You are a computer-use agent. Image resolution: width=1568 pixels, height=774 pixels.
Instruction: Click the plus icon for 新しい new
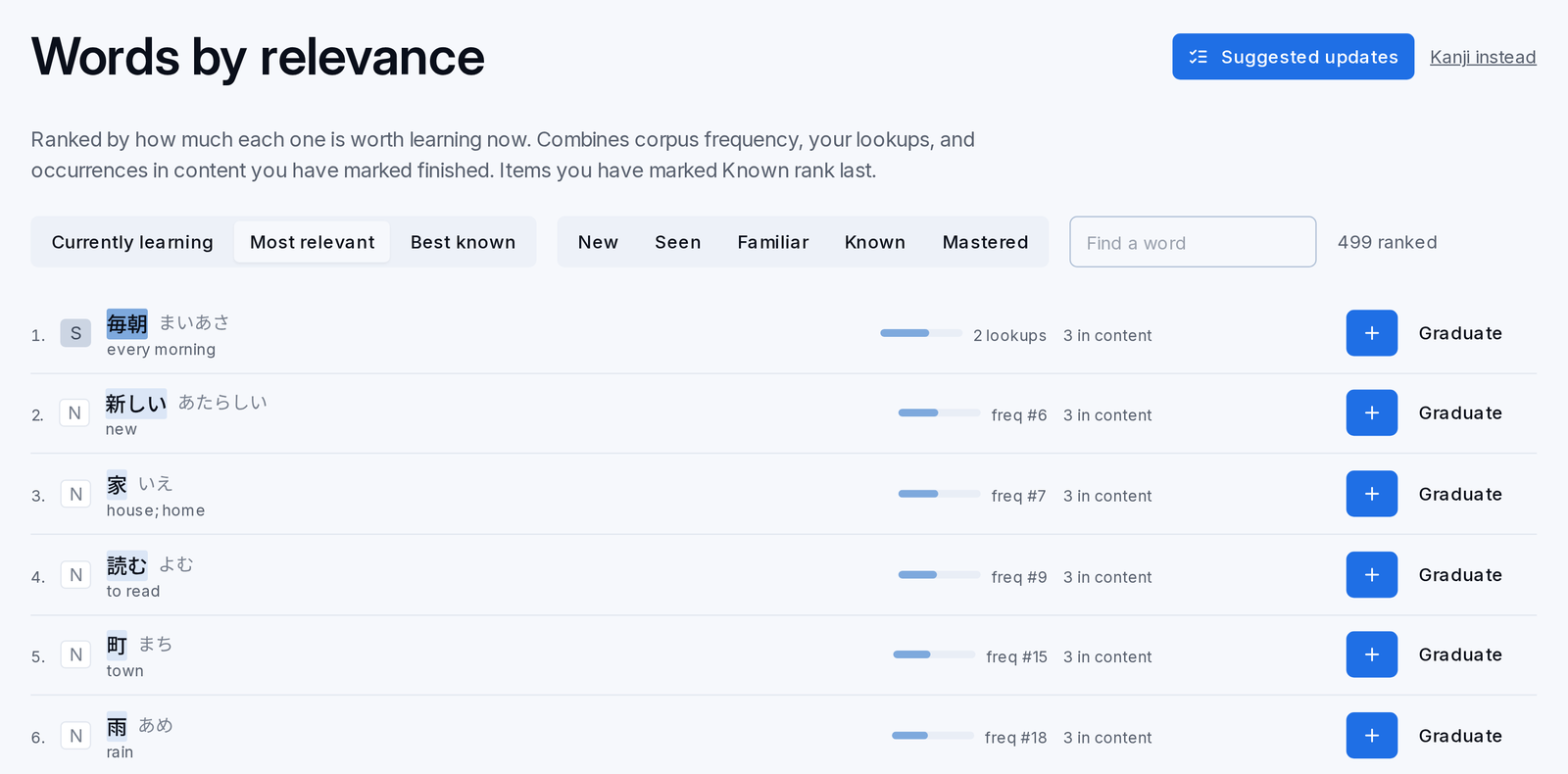(x=1371, y=412)
